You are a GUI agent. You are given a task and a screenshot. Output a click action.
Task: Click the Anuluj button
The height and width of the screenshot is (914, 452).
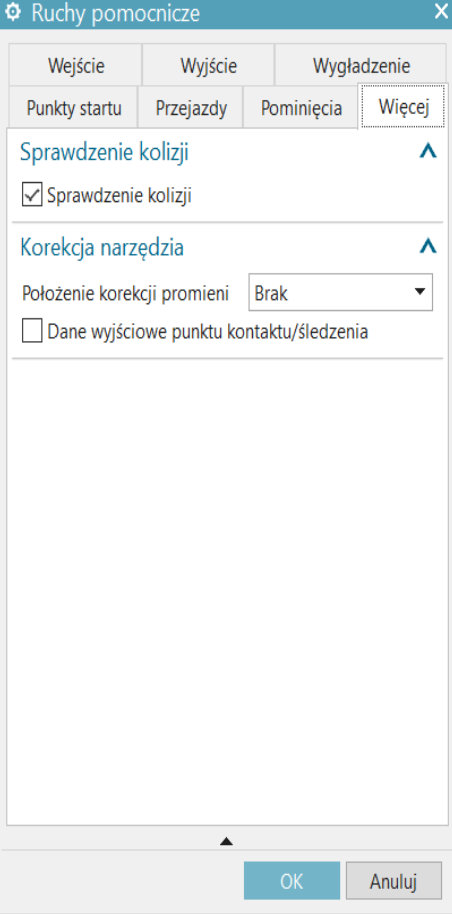point(394,881)
